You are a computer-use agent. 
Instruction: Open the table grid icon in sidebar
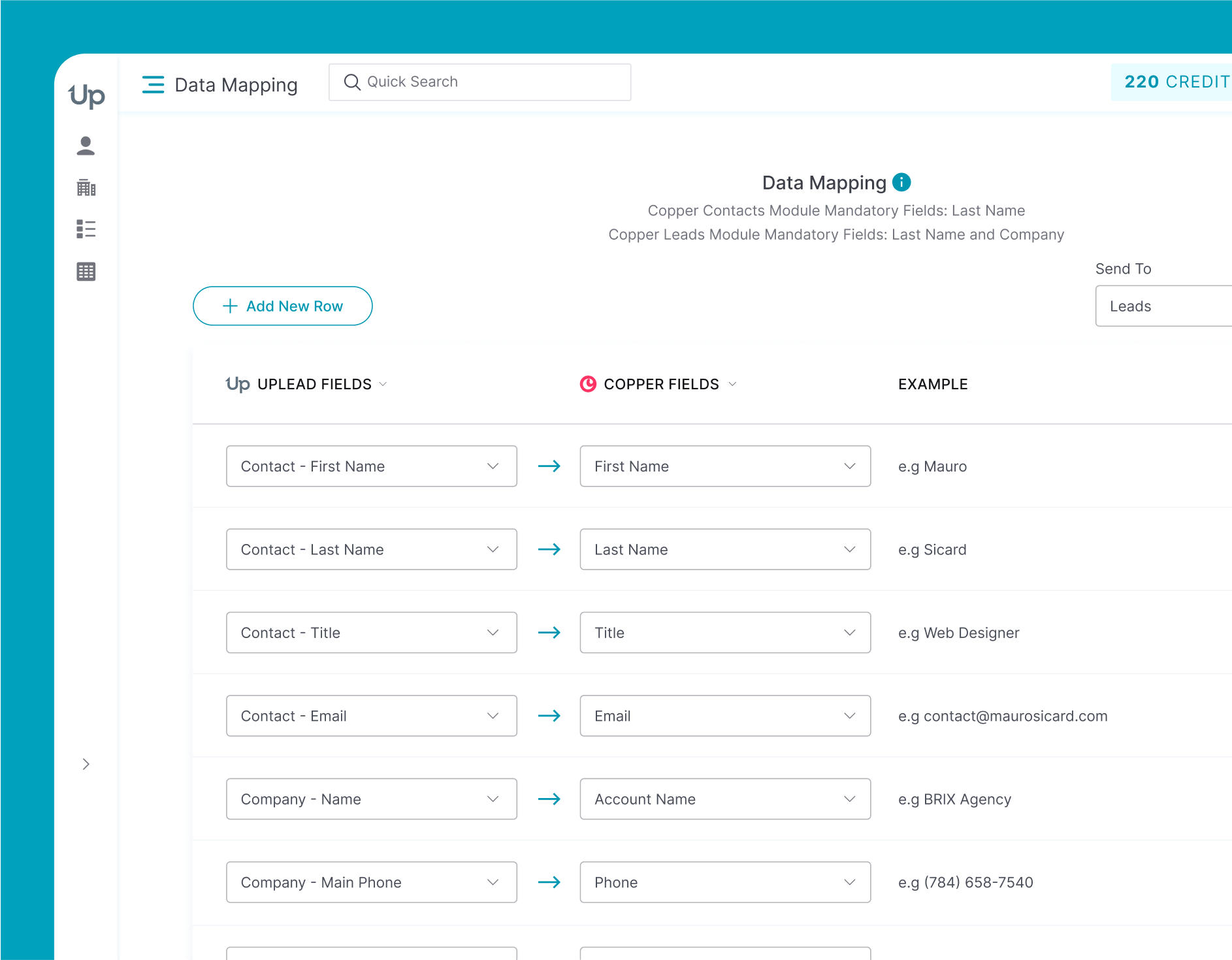point(86,272)
